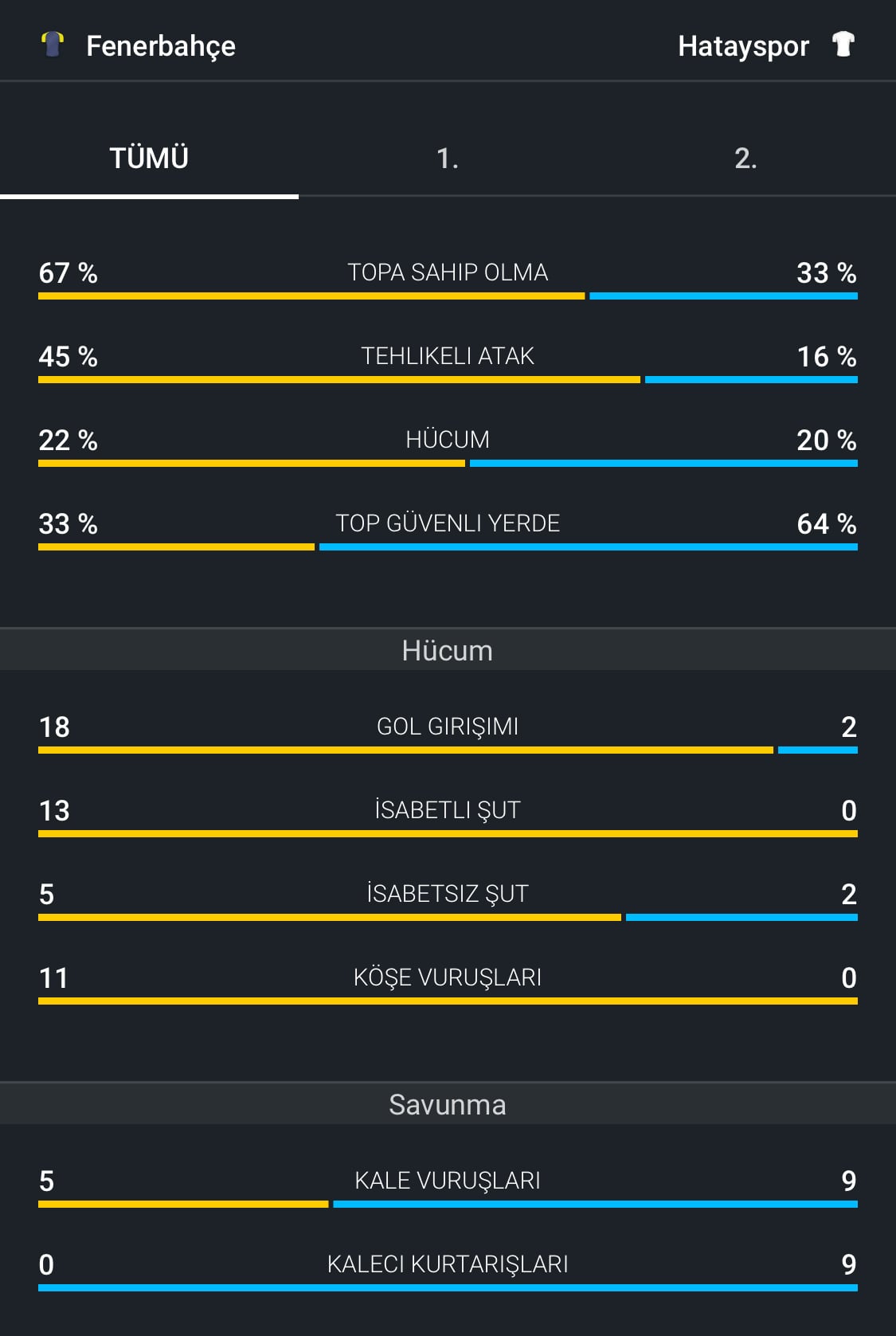Tap the Savunma section header
Screen dimensions: 896x1336
[448, 1104]
